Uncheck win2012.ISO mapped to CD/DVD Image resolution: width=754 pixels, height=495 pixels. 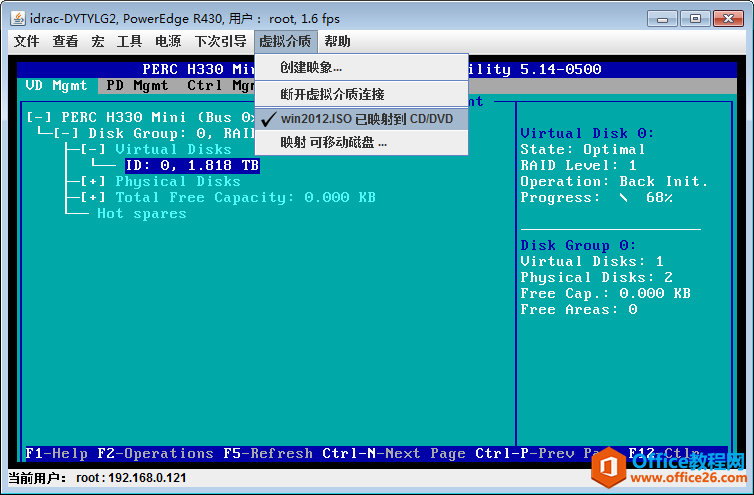(x=361, y=119)
